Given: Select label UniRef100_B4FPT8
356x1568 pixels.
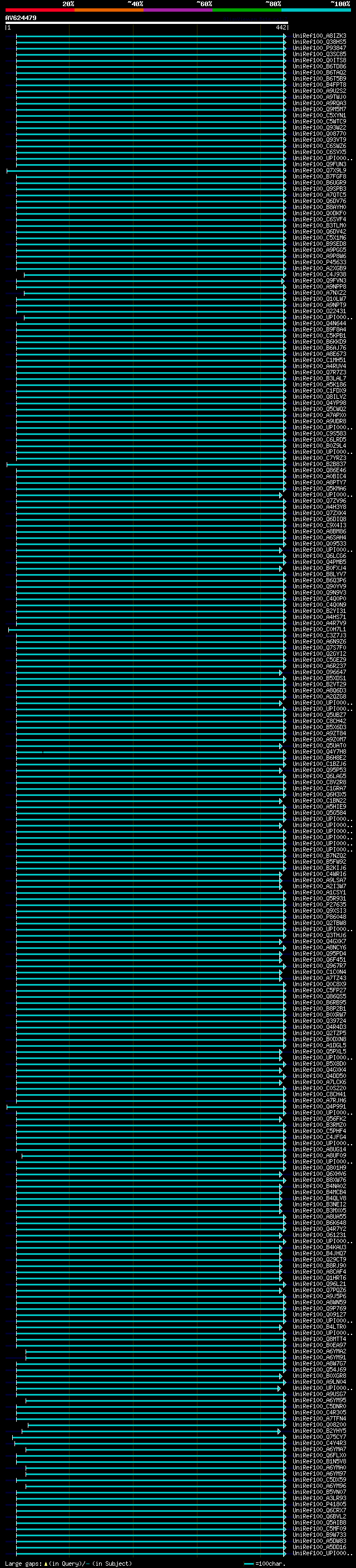Looking at the screenshot, I should (x=319, y=85).
